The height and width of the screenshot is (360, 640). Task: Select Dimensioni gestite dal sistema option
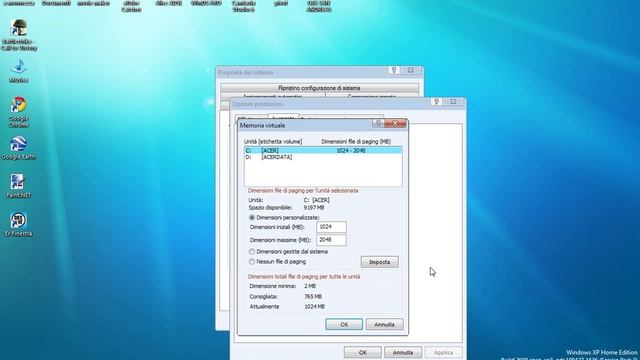tap(252, 251)
